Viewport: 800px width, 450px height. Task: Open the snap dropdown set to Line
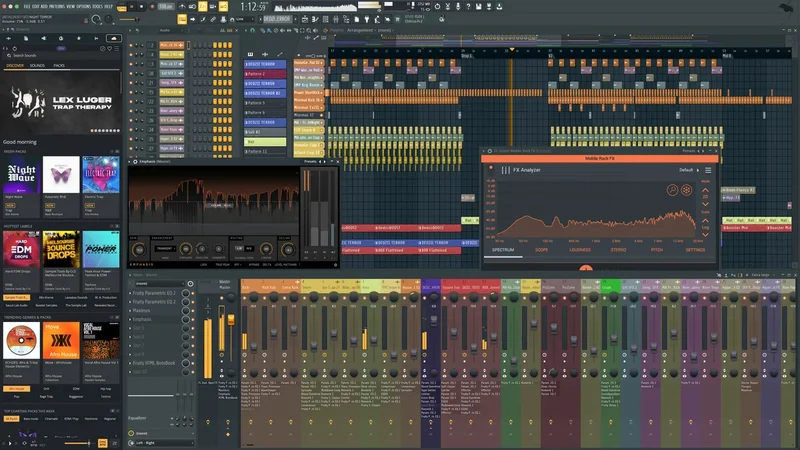click(244, 19)
